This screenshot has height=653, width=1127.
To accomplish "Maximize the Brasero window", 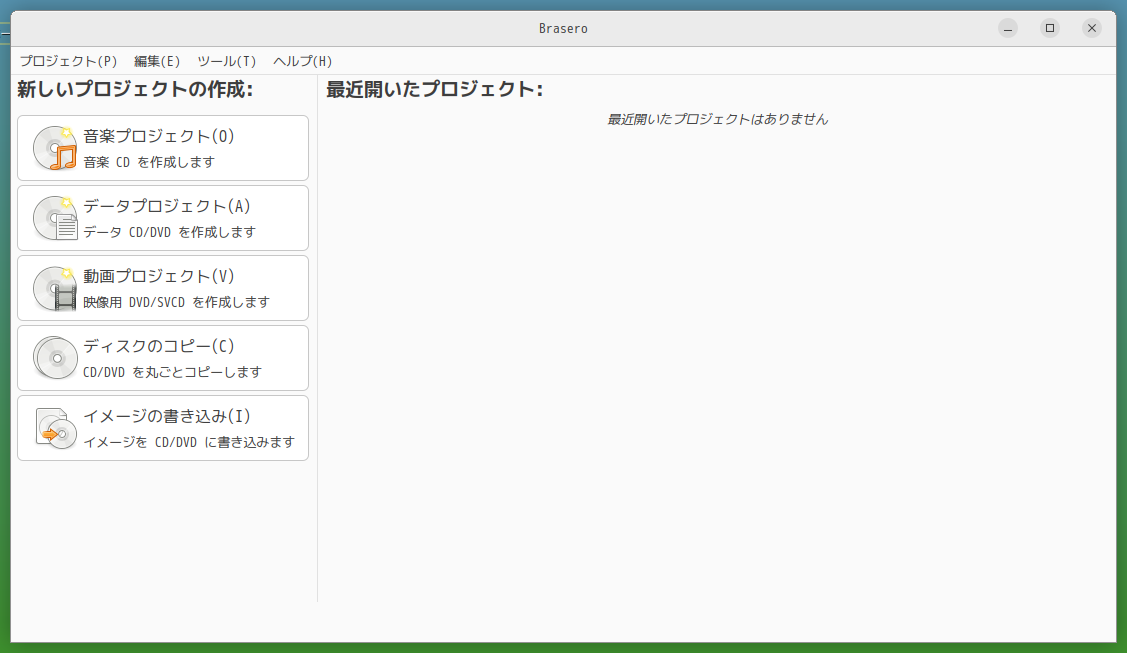I will (x=1049, y=28).
